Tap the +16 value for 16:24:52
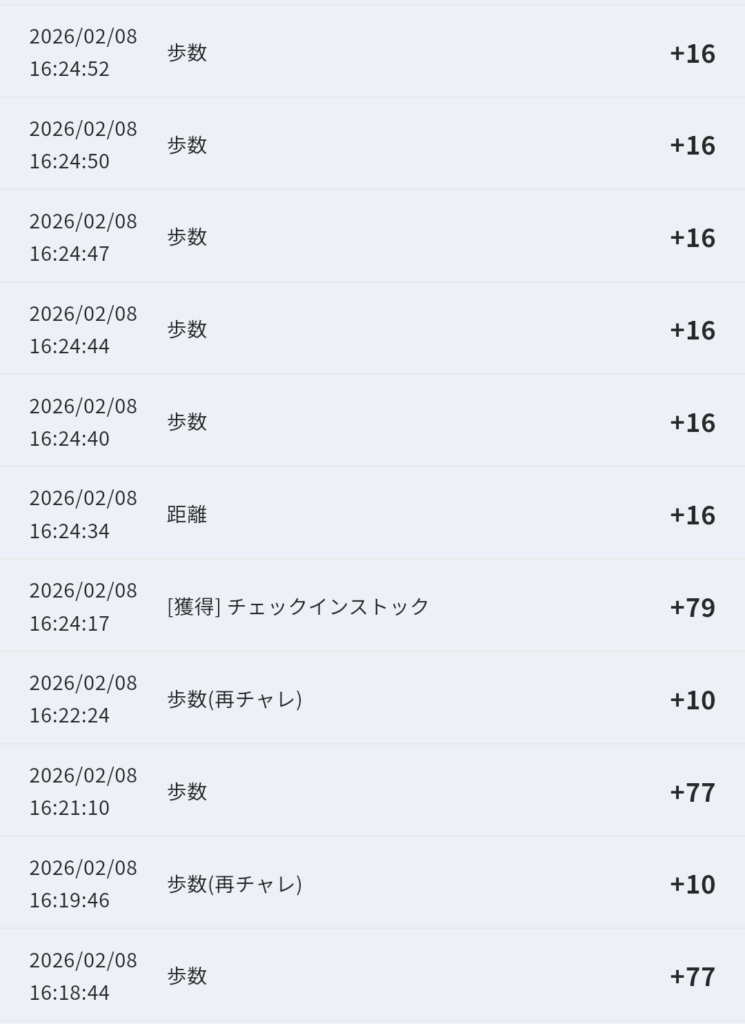Viewport: 745px width, 1024px height. pos(692,53)
